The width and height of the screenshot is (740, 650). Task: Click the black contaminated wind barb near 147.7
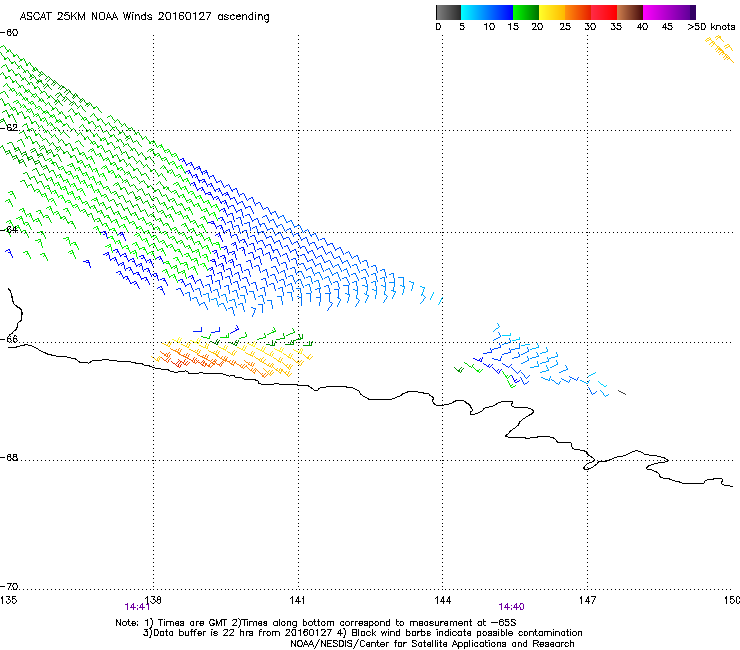click(x=622, y=392)
